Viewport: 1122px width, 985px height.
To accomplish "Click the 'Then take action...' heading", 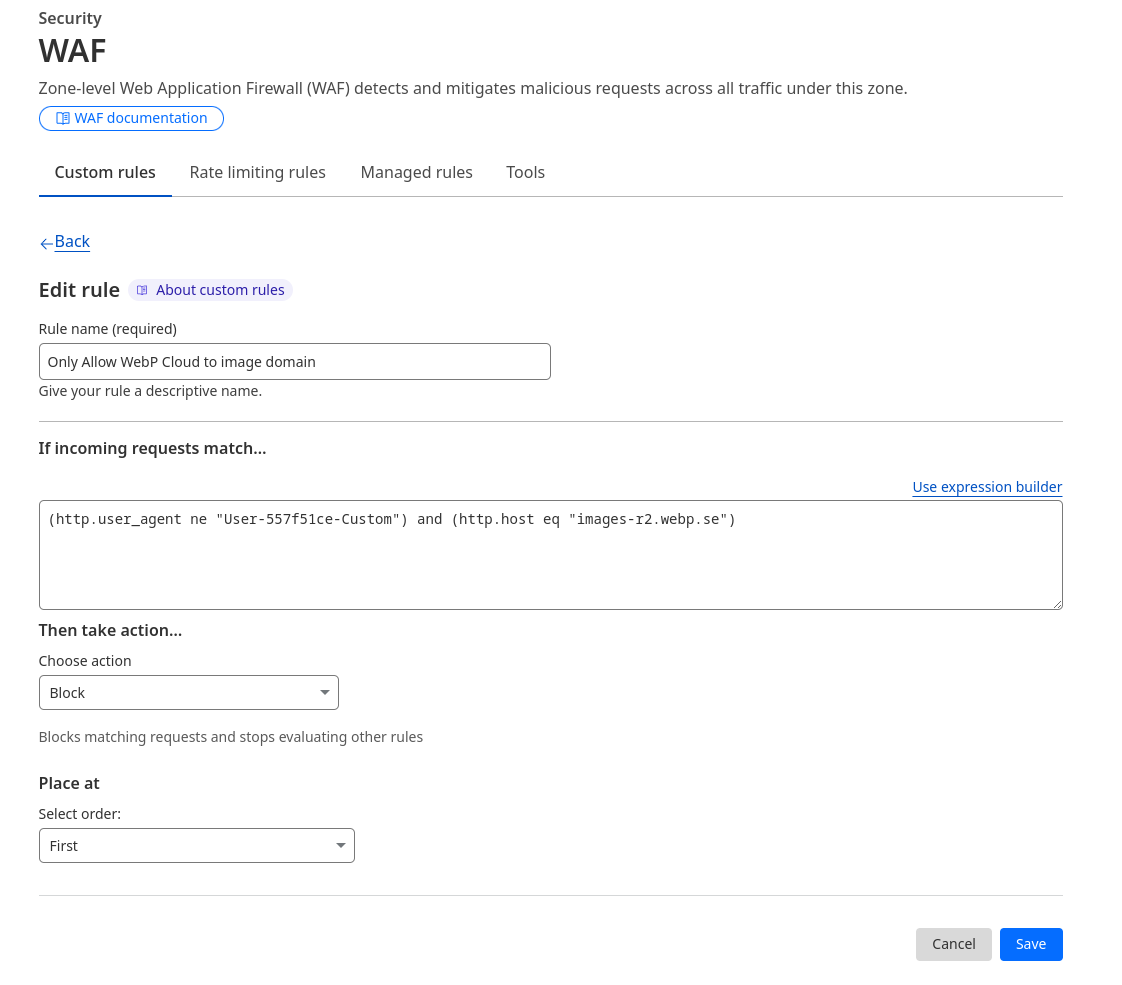I will point(110,630).
